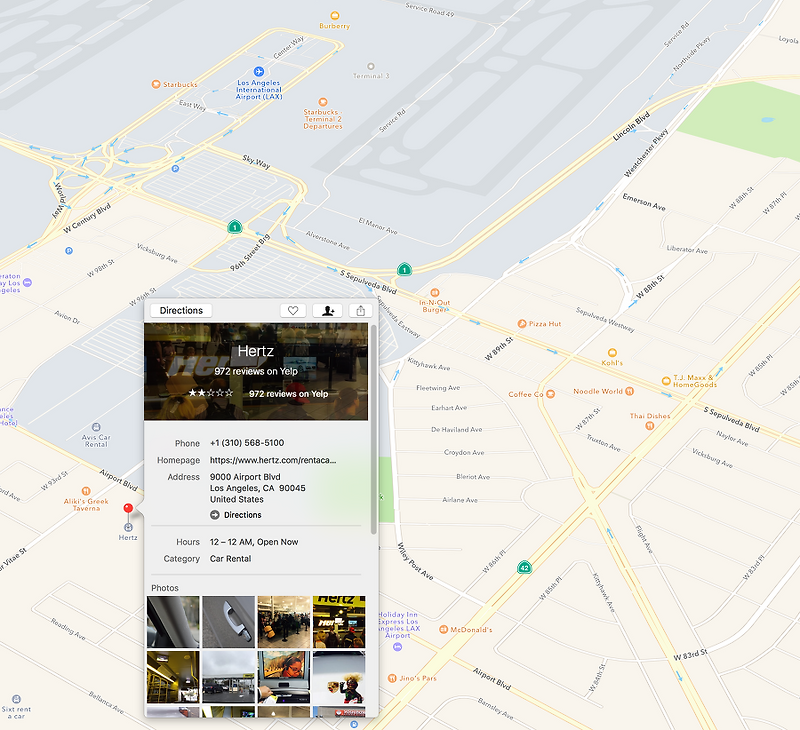Click the Lincoln Blvd road label
Screen dimensions: 800x730
[x=632, y=126]
